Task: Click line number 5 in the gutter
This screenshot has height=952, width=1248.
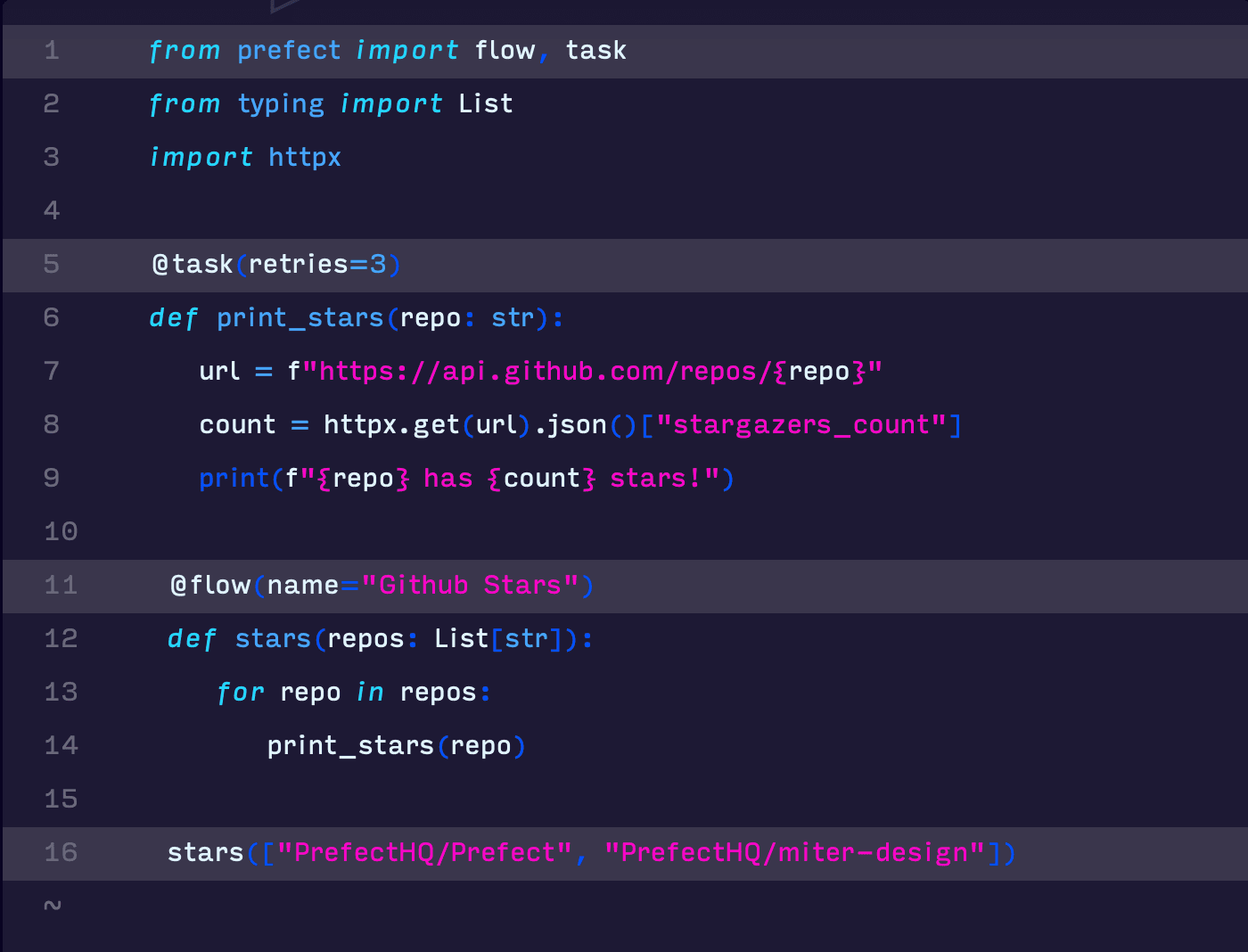Action: pyautogui.click(x=52, y=265)
